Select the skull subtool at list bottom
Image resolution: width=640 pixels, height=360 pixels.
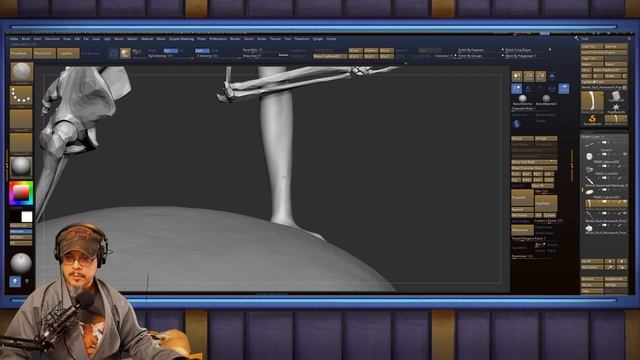click(x=589, y=228)
